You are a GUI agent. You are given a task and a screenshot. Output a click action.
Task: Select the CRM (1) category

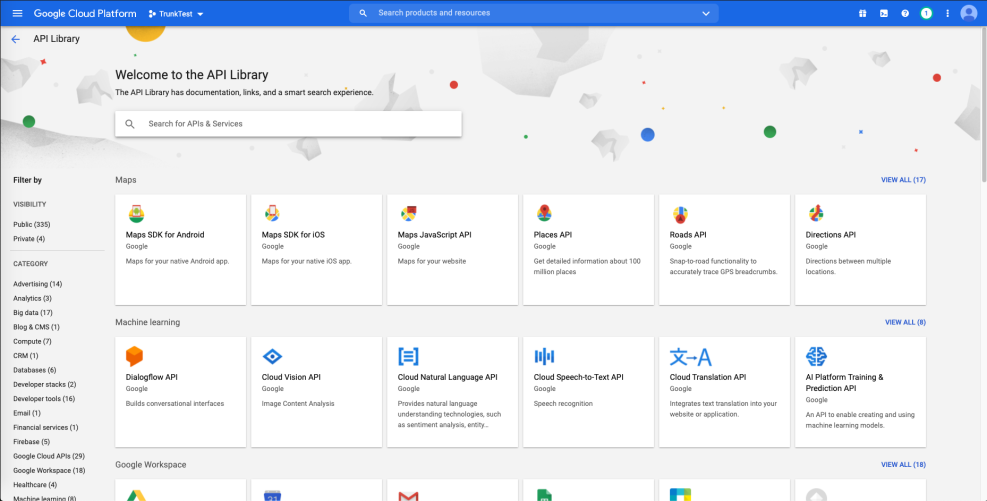[x=26, y=356]
